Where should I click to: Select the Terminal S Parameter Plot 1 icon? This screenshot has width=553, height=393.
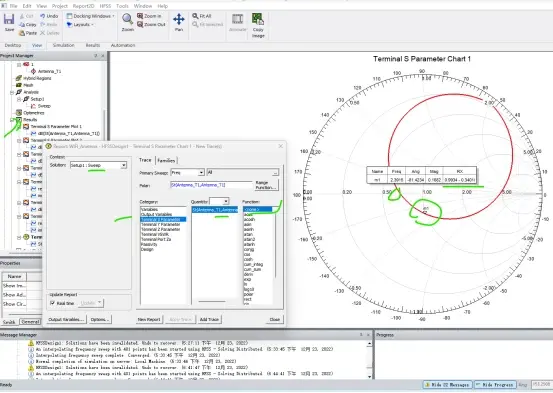click(x=26, y=126)
